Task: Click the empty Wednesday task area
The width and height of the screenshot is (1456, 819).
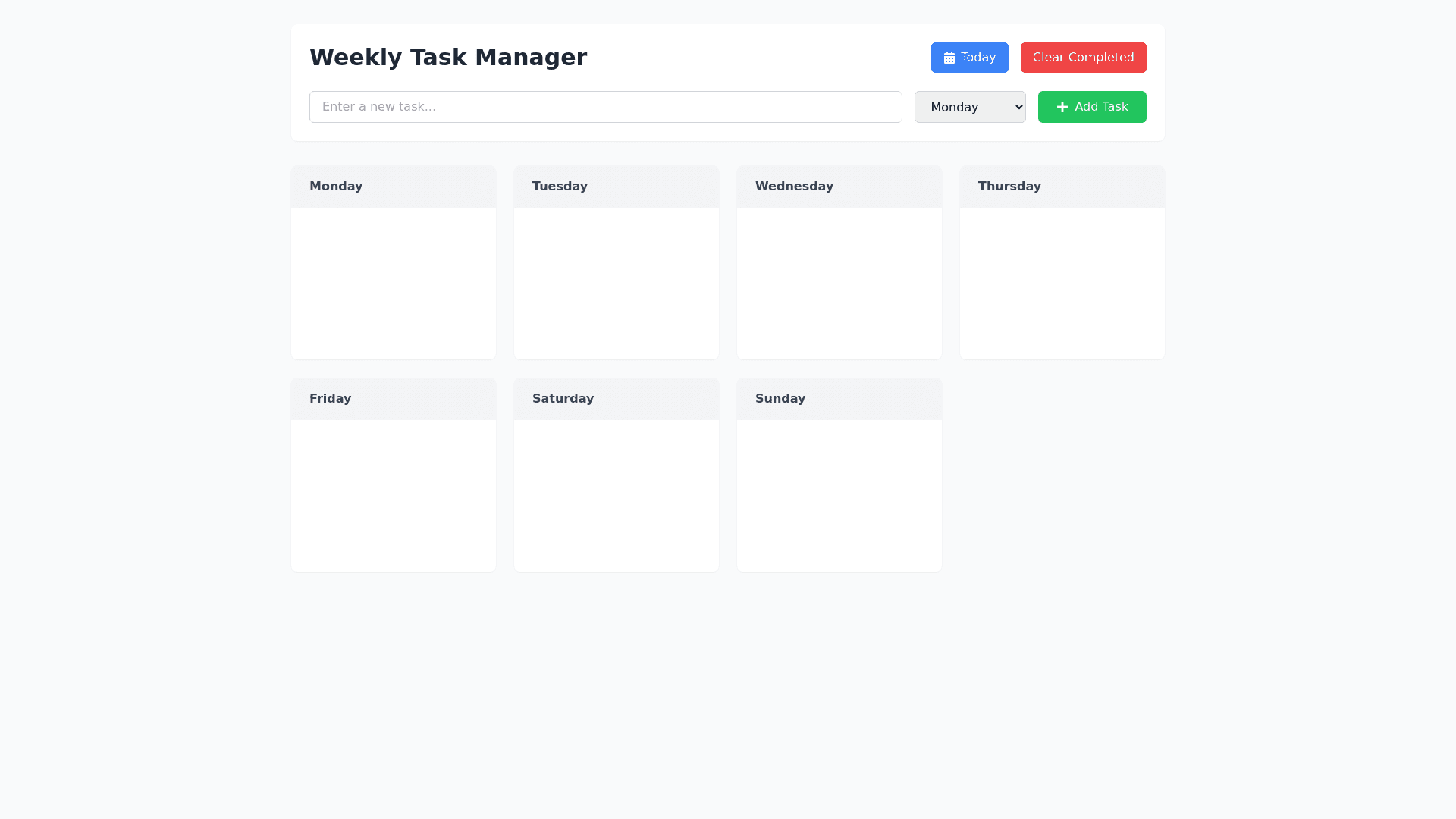Action: tap(839, 282)
